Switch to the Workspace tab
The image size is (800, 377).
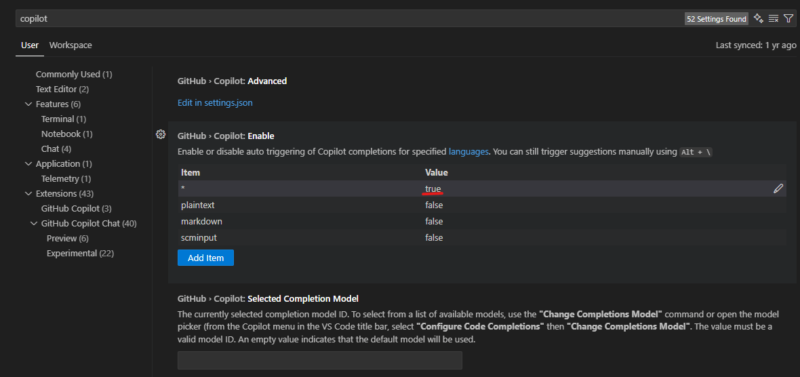point(70,45)
